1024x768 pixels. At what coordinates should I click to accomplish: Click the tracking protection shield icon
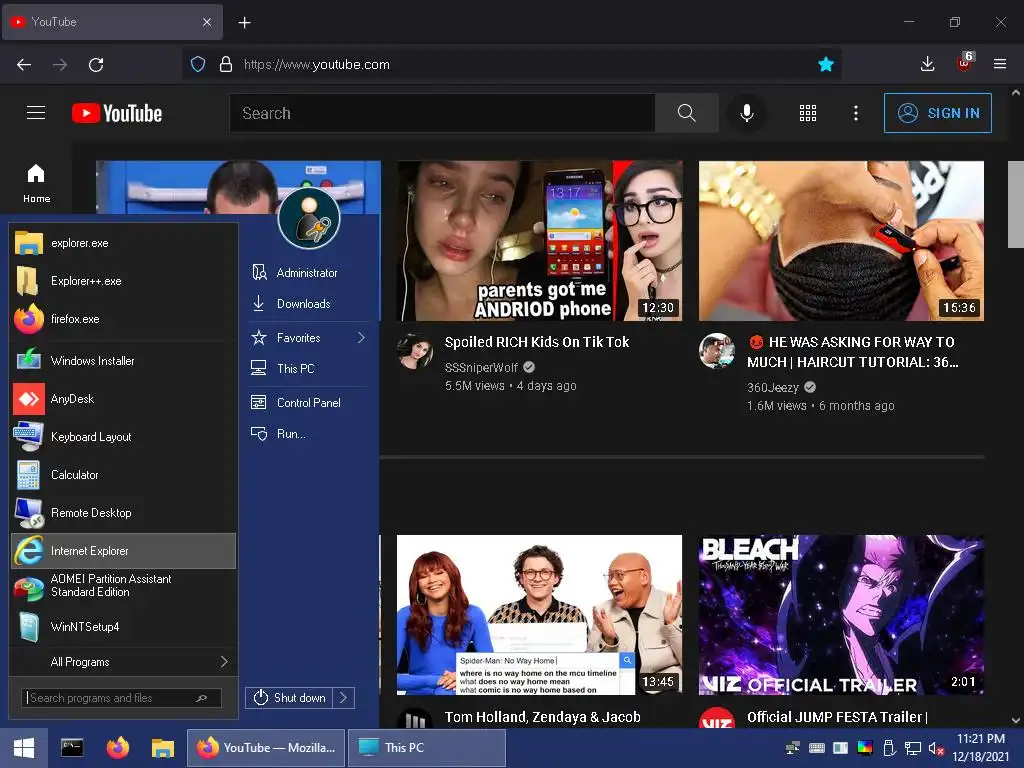tap(198, 64)
